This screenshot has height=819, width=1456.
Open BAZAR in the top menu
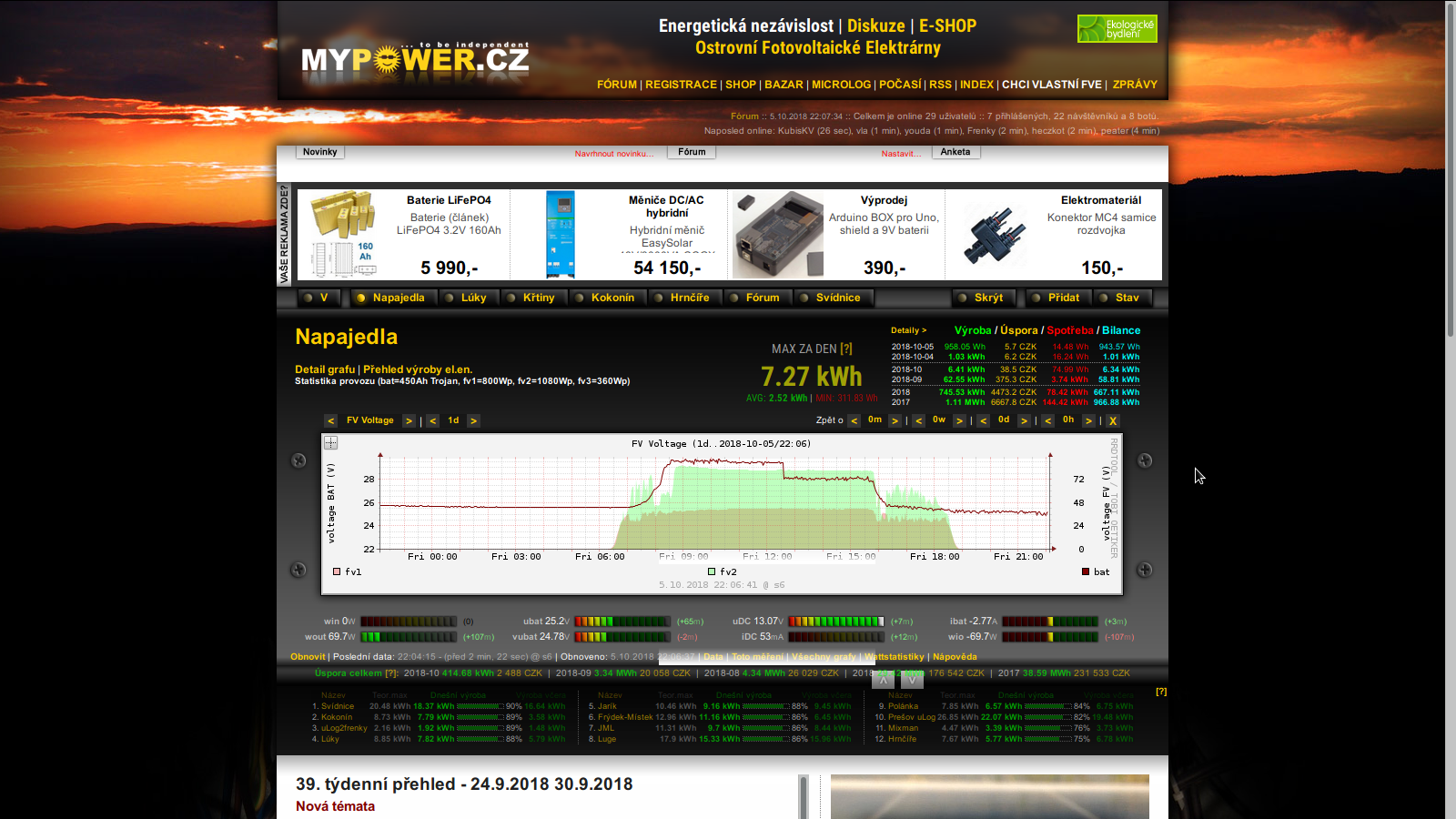pyautogui.click(x=784, y=85)
